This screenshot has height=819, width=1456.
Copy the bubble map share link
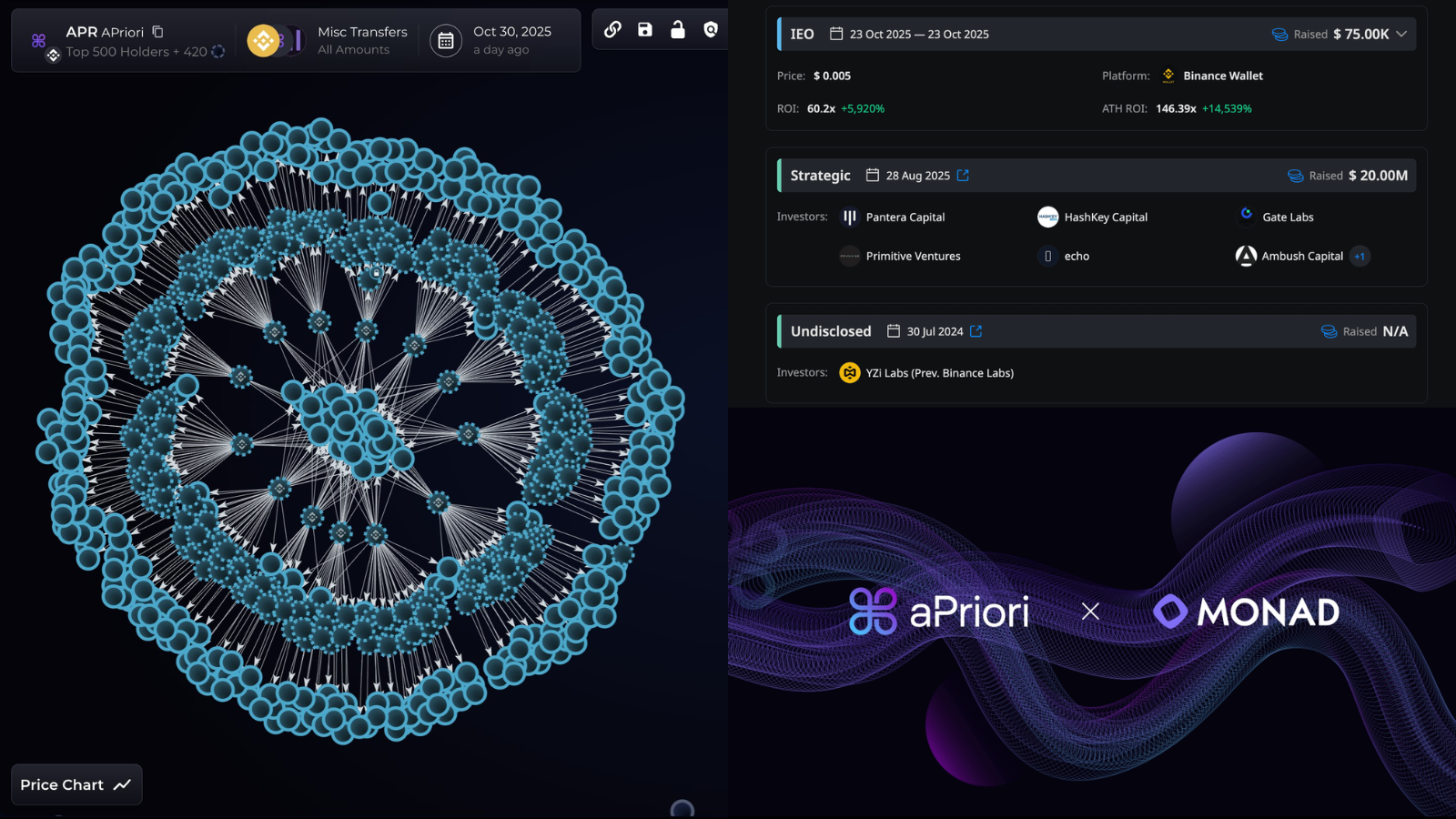click(612, 29)
